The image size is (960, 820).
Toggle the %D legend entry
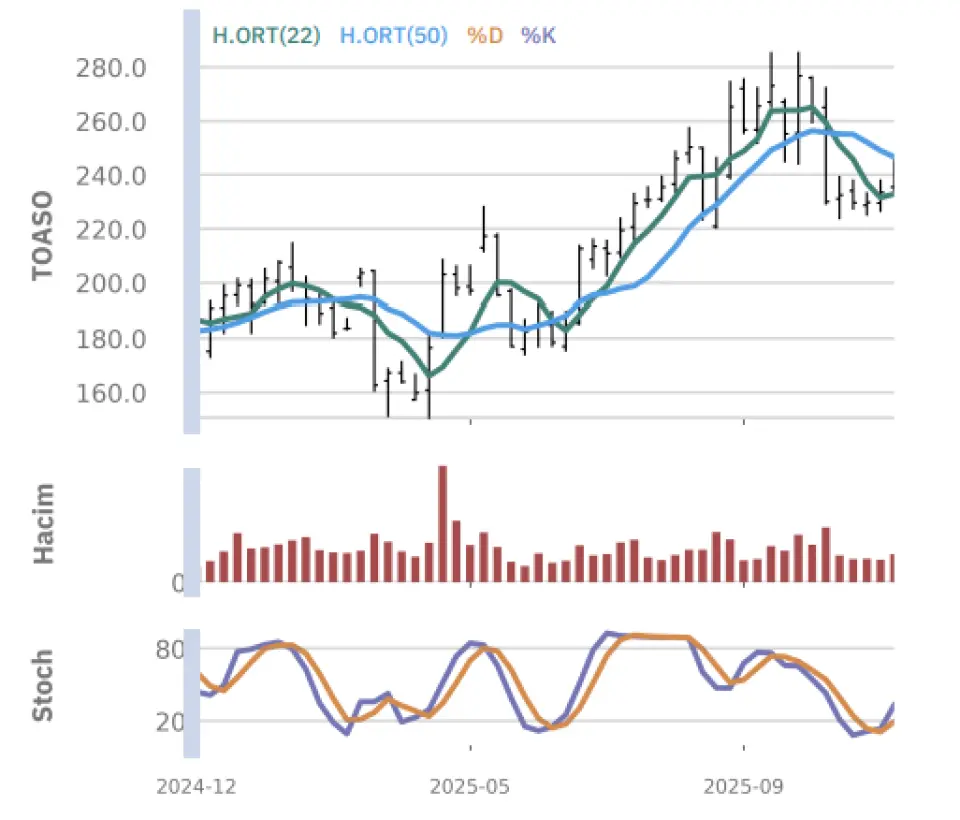coord(485,35)
